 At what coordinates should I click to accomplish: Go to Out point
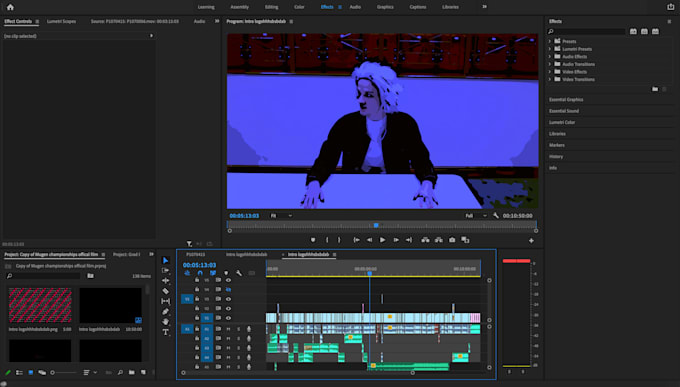(x=409, y=240)
